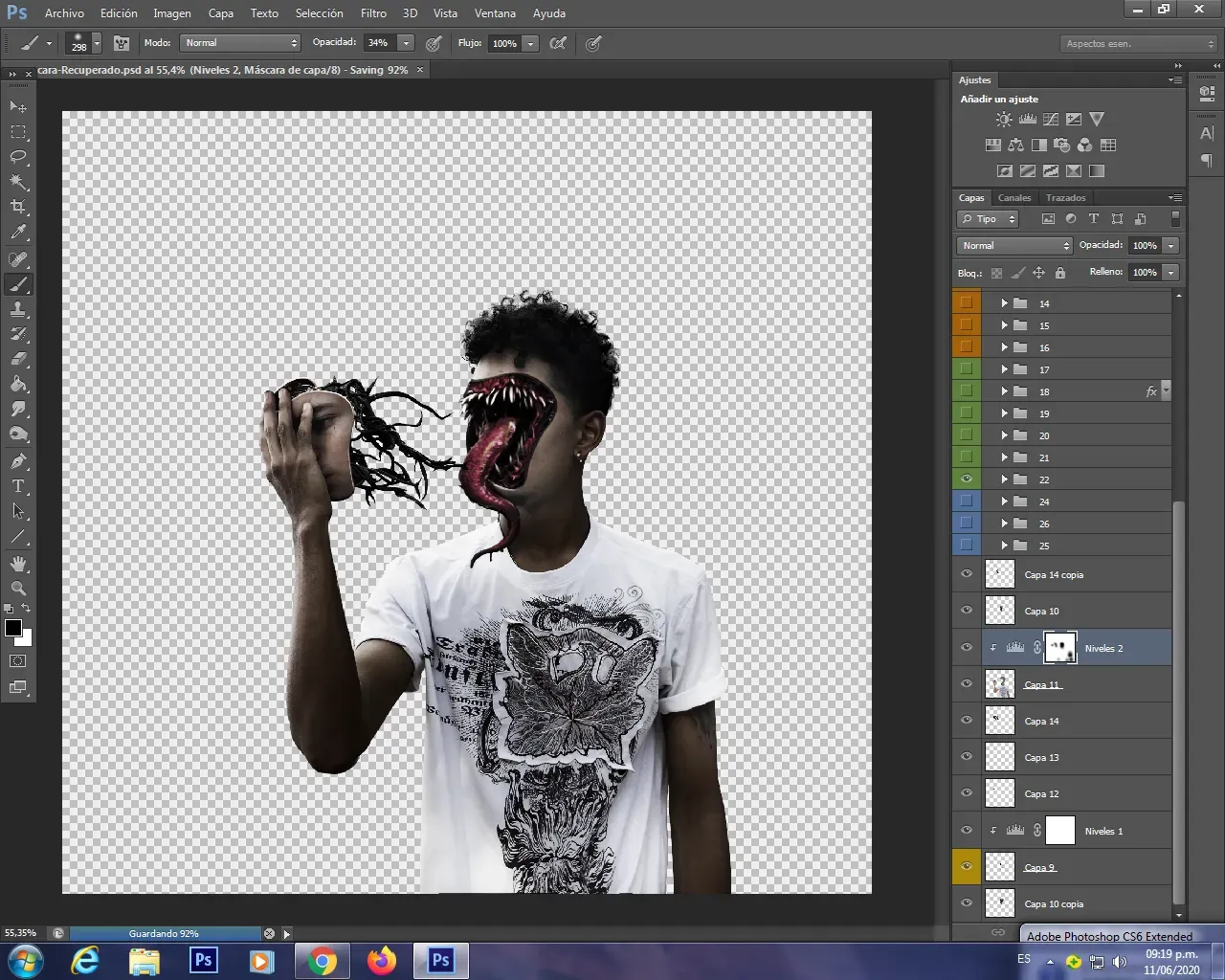The width and height of the screenshot is (1225, 980).
Task: Select the Lasso tool
Action: point(18,156)
